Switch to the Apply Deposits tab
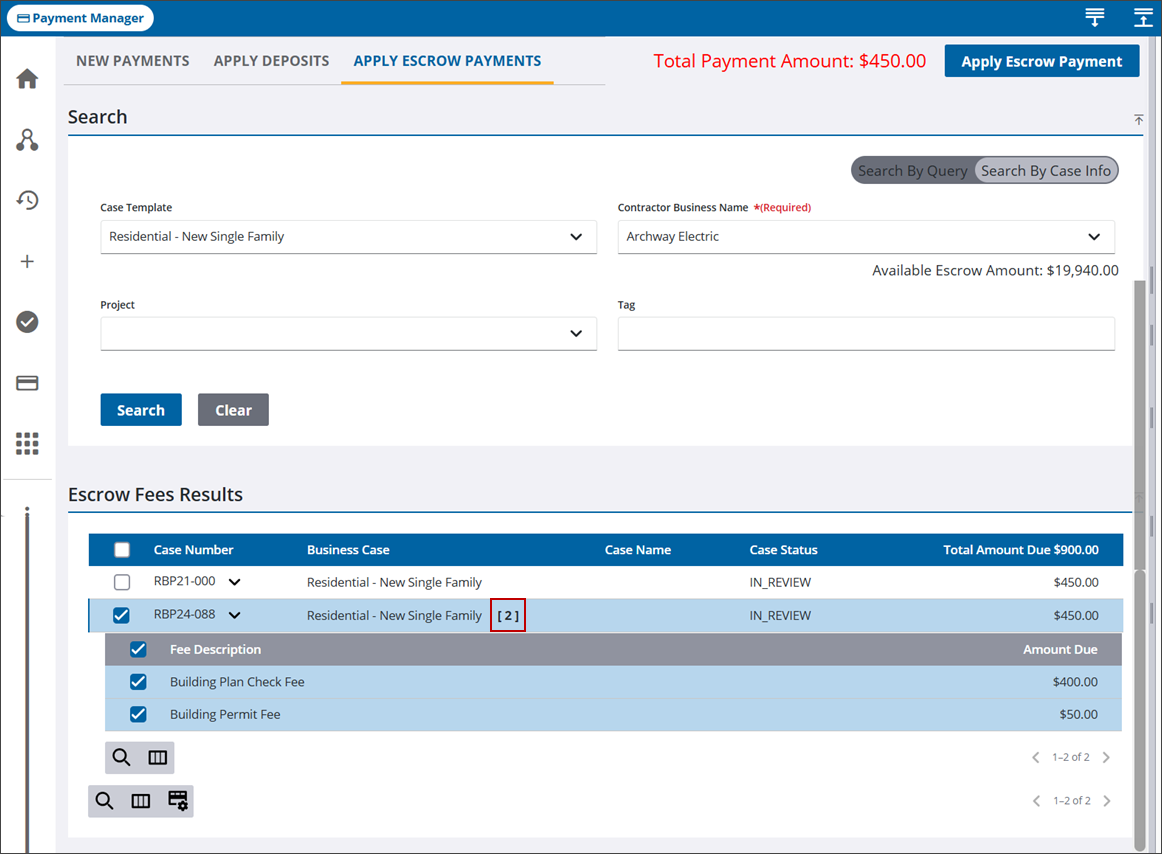Screen dimensions: 1162x854 271,61
